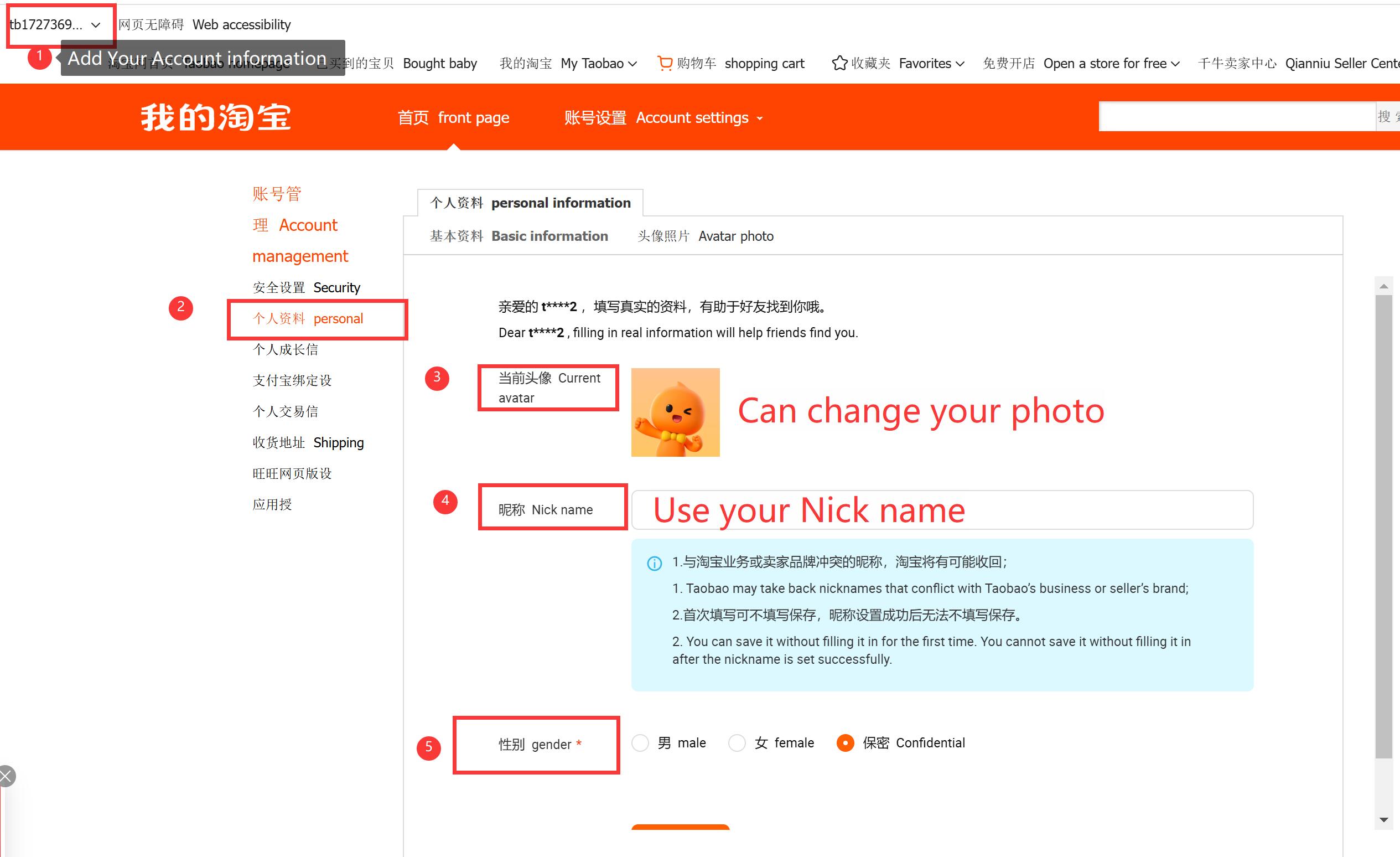1400x857 pixels.
Task: Close the floating widget with X icon
Action: click(6, 776)
